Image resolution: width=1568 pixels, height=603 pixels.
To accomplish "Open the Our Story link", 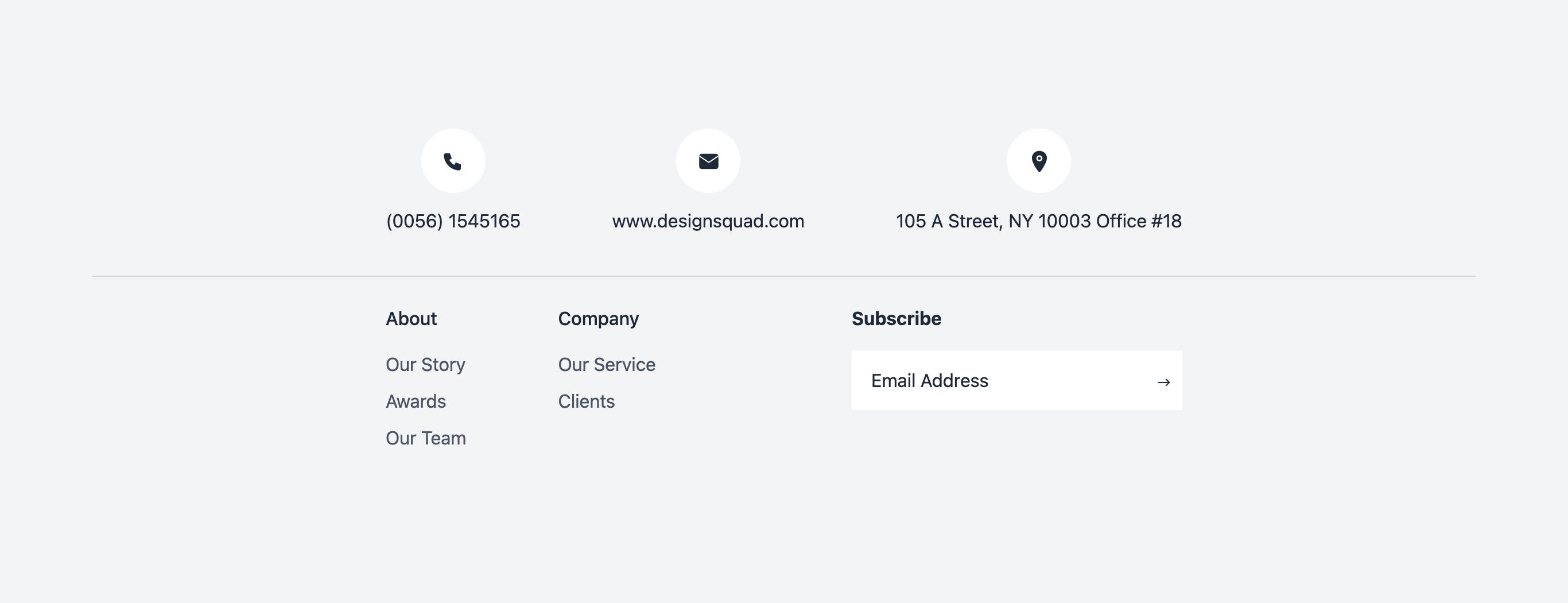I will 425,365.
